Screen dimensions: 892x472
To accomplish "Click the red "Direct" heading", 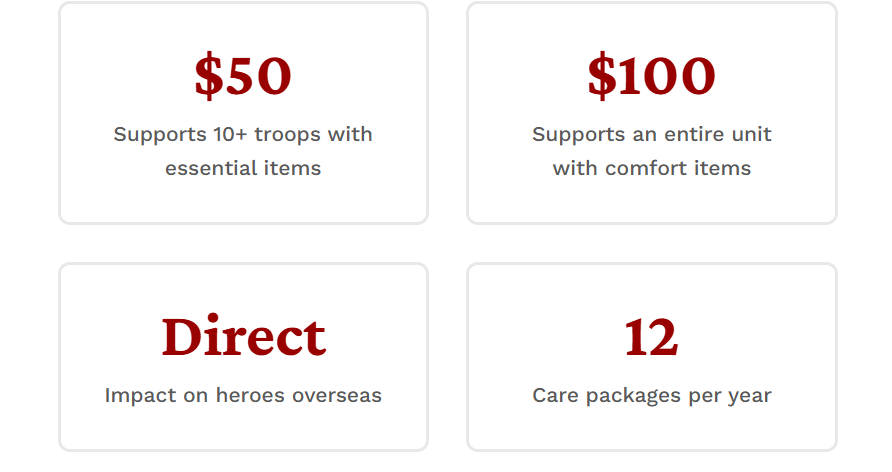I will tap(243, 337).
